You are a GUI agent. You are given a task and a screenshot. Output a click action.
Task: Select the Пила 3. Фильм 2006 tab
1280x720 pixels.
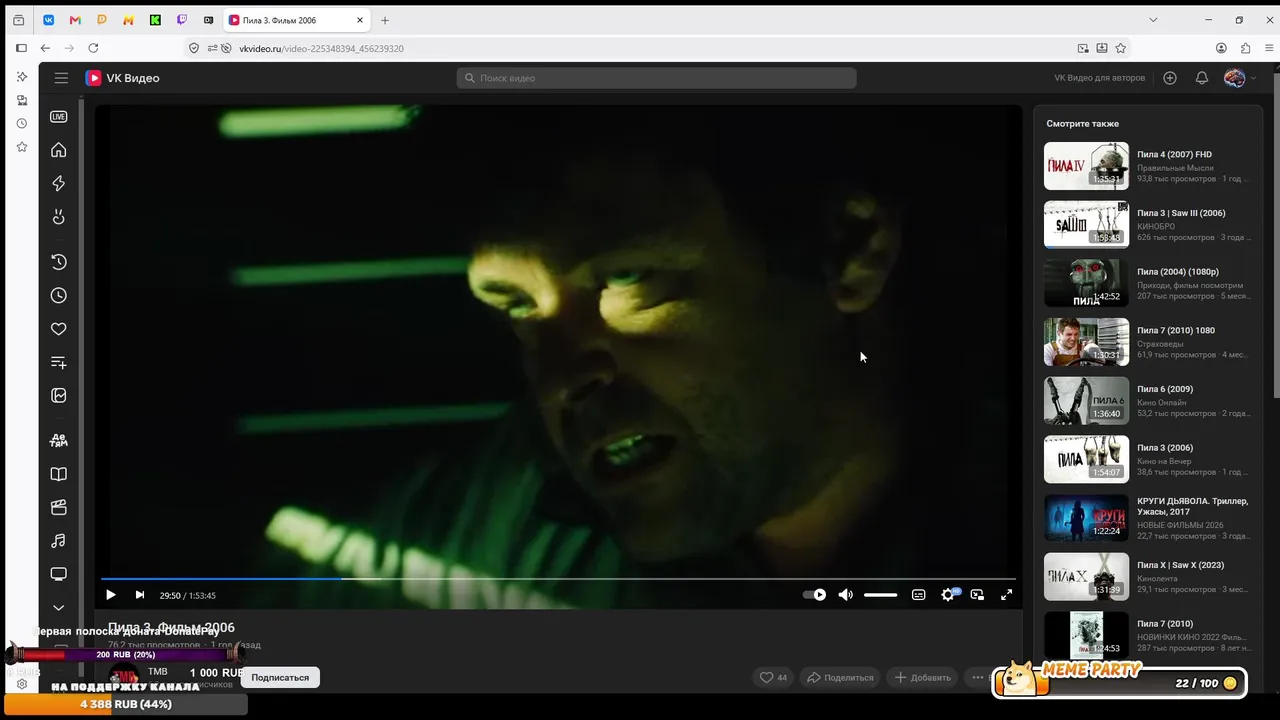[297, 20]
